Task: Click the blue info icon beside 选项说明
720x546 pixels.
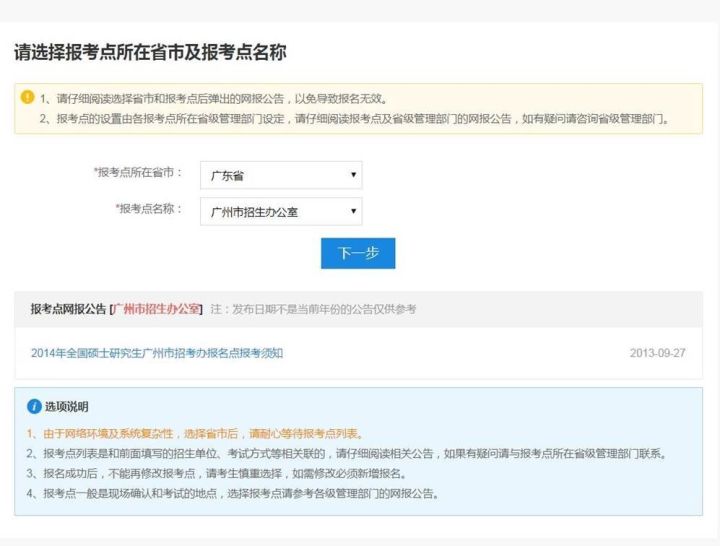Action: coord(33,406)
